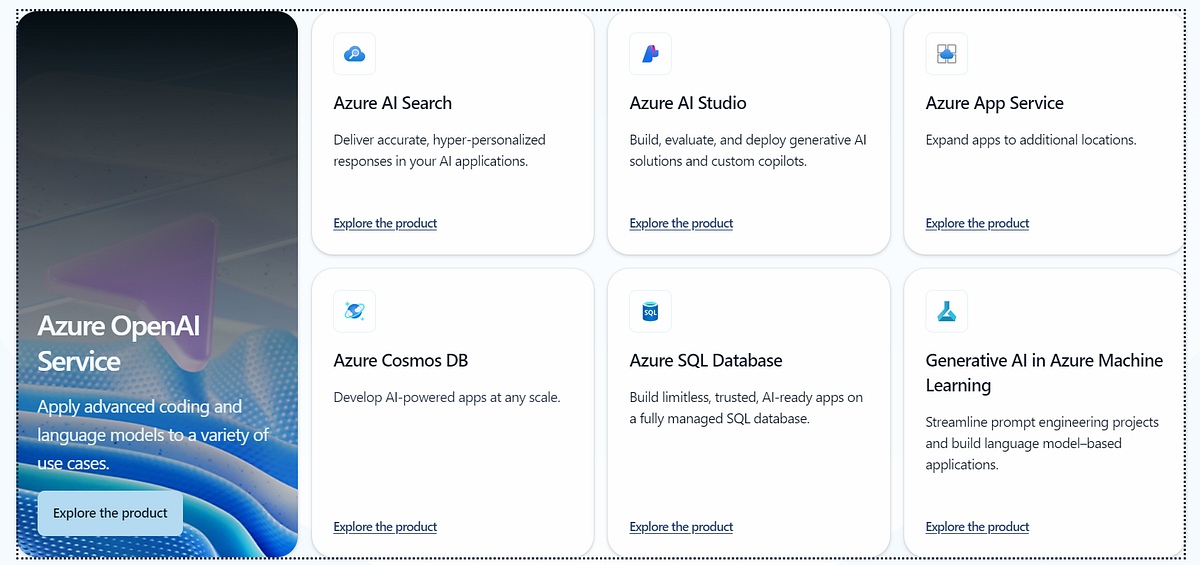Screen dimensions: 1200x565
Task: Open Explore the product link for App Service
Action: 977,223
